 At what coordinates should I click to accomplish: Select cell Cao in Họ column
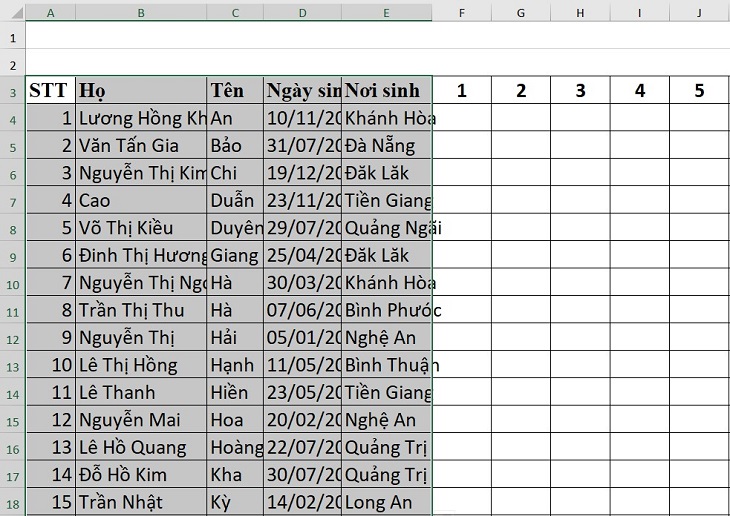(x=141, y=200)
